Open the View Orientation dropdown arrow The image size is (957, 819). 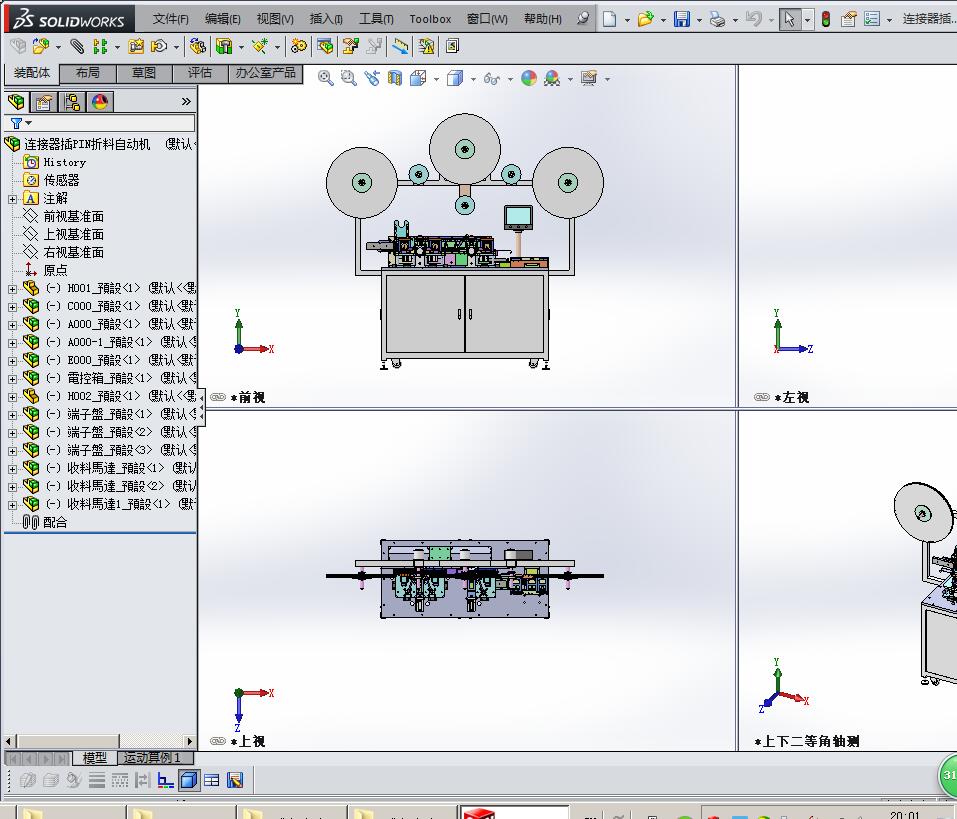pos(436,78)
